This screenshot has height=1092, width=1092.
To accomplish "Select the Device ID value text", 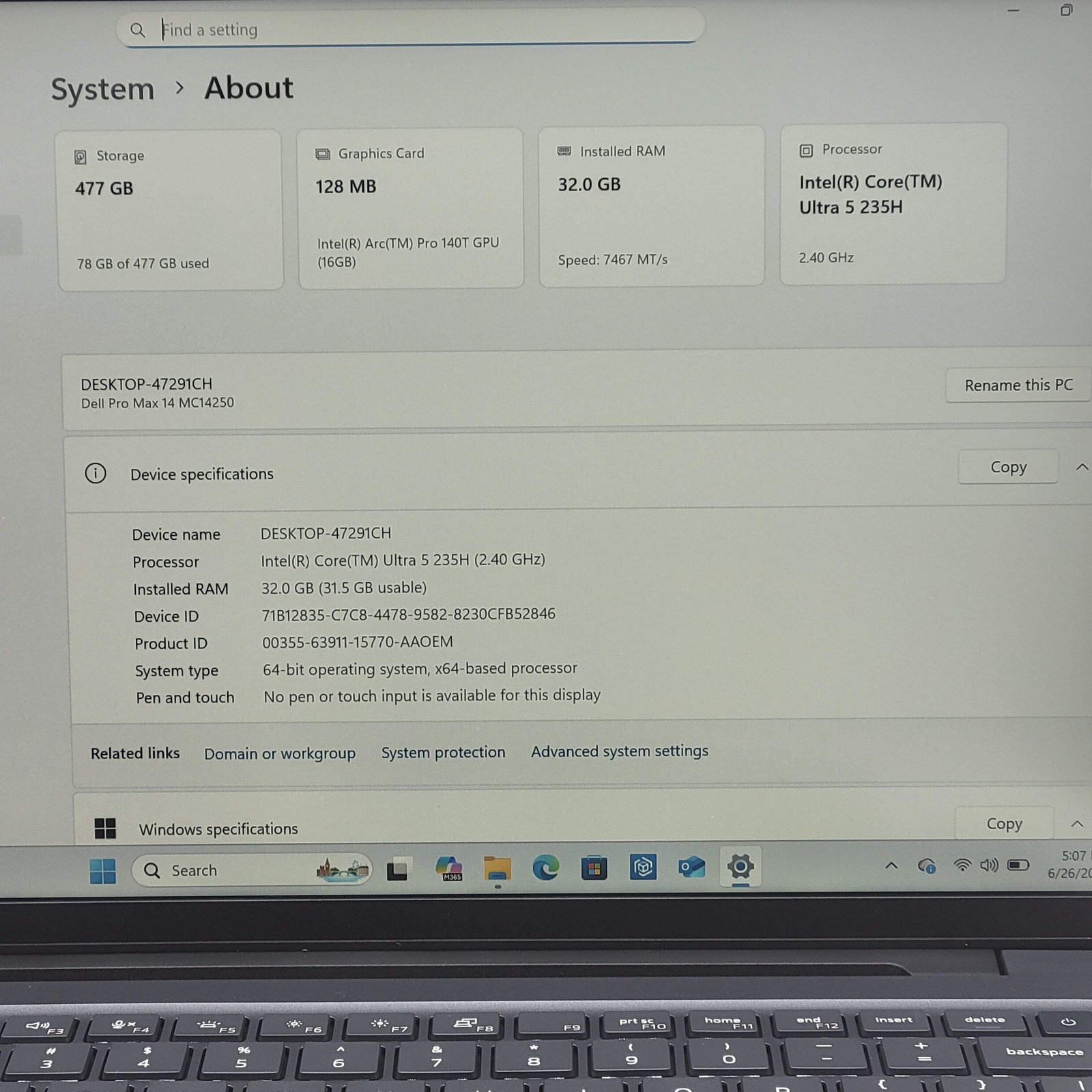I will coord(408,614).
